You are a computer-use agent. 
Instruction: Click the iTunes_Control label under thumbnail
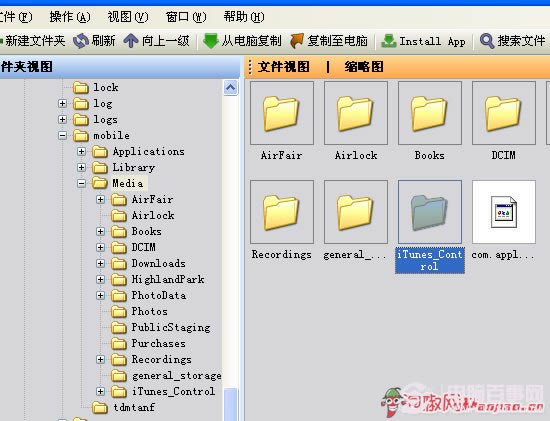430,260
